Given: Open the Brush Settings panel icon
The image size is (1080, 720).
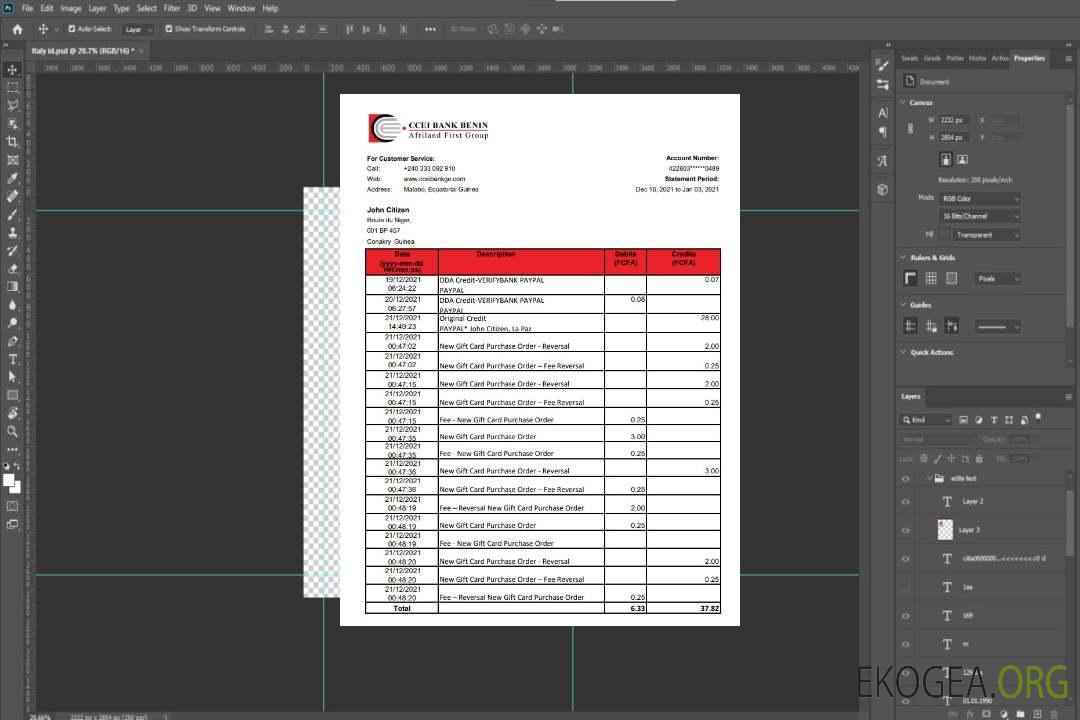Looking at the screenshot, I should pos(882,65).
